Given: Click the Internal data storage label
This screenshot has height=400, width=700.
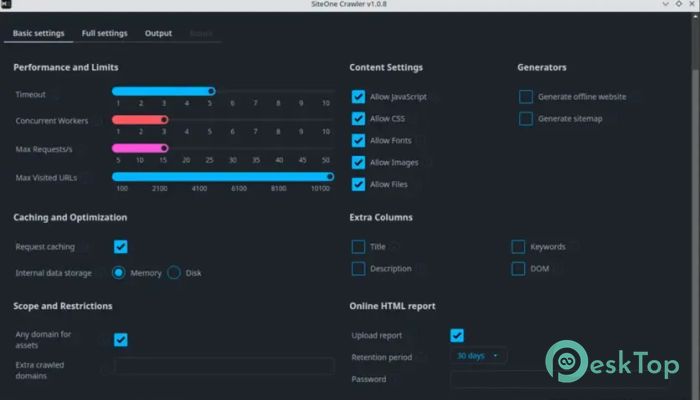Looking at the screenshot, I should pos(54,273).
